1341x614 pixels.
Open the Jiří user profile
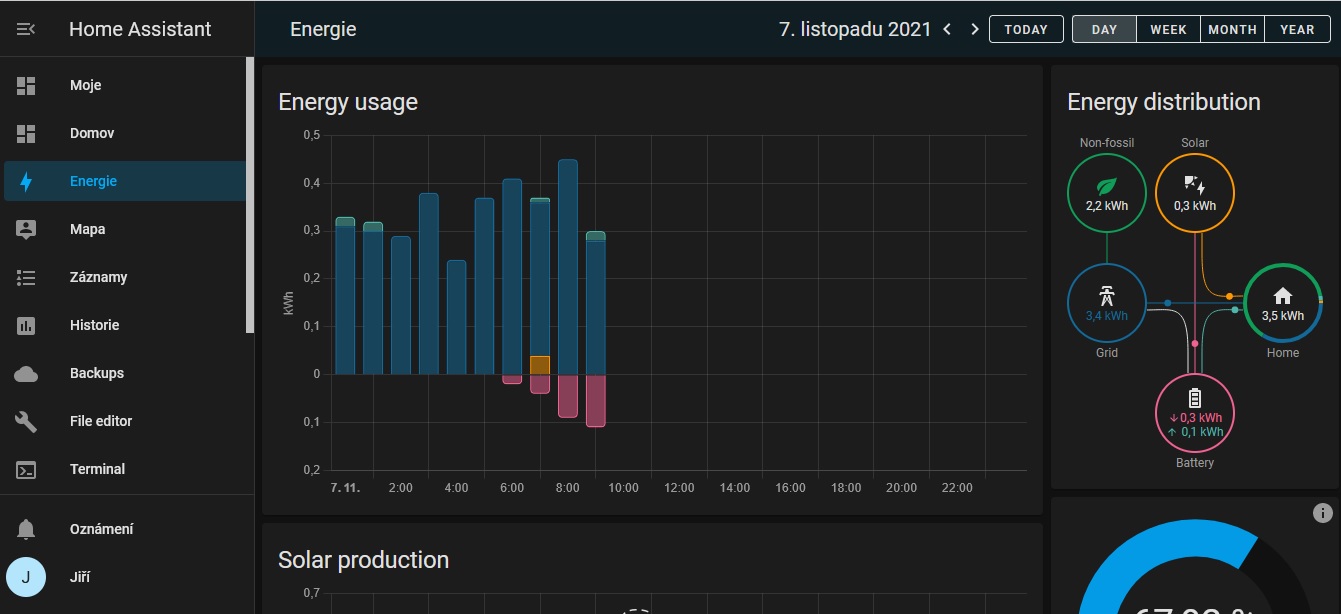click(x=80, y=577)
